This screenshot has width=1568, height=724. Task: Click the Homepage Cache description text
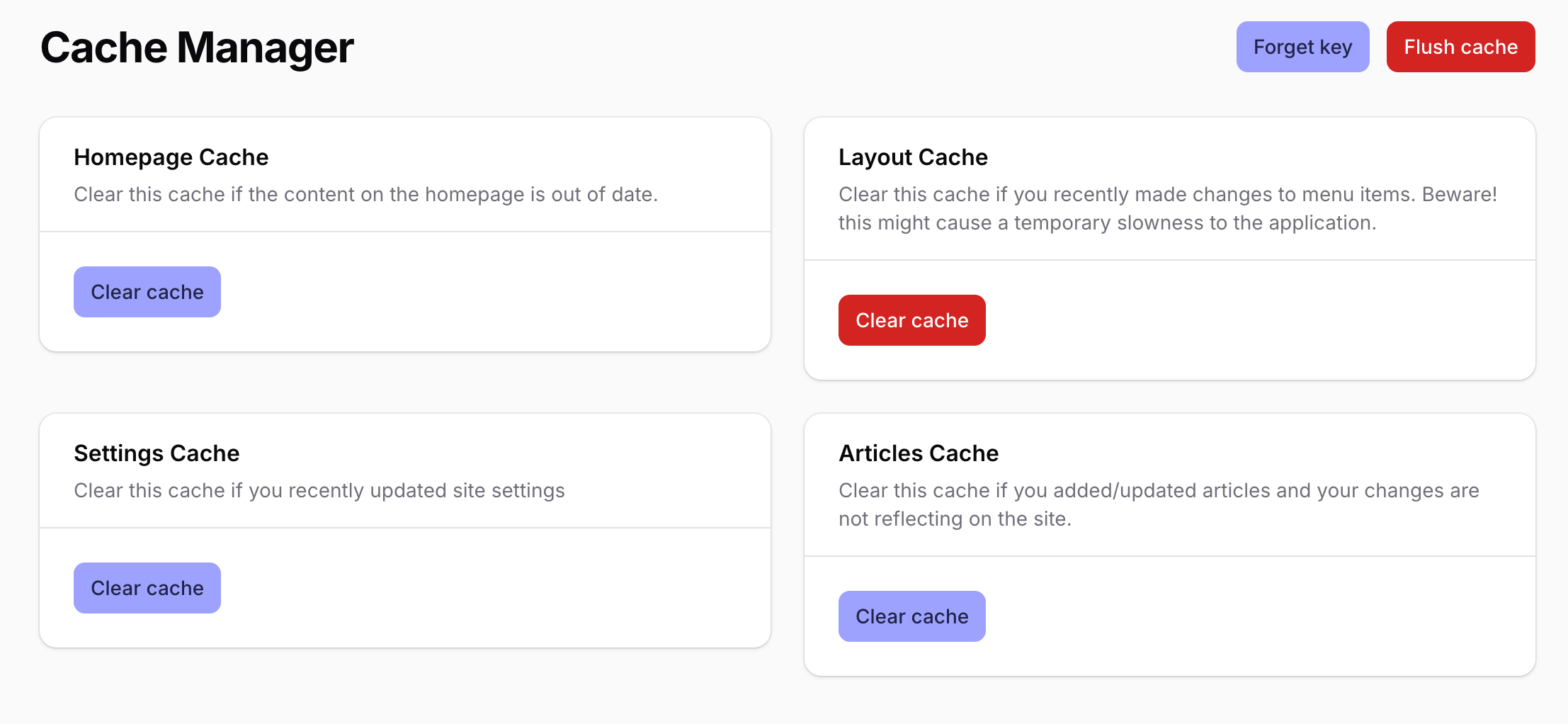(367, 194)
